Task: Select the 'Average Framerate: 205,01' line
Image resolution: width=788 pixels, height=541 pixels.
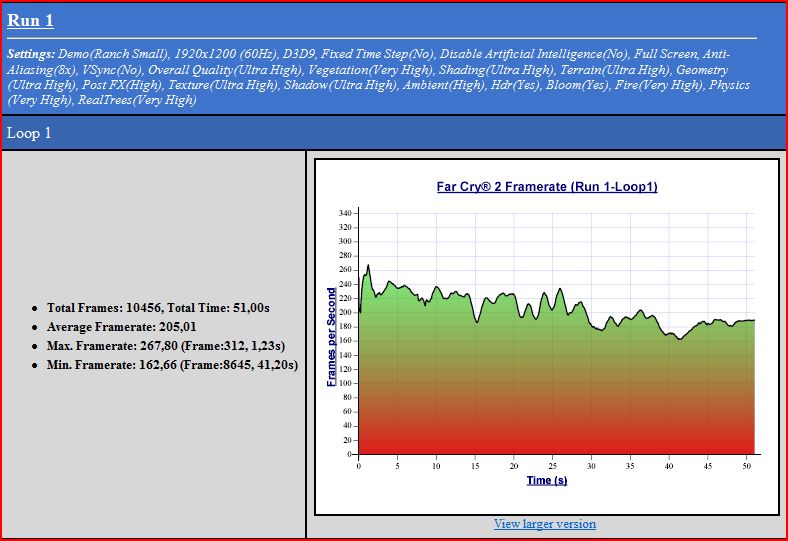Action: [x=122, y=327]
